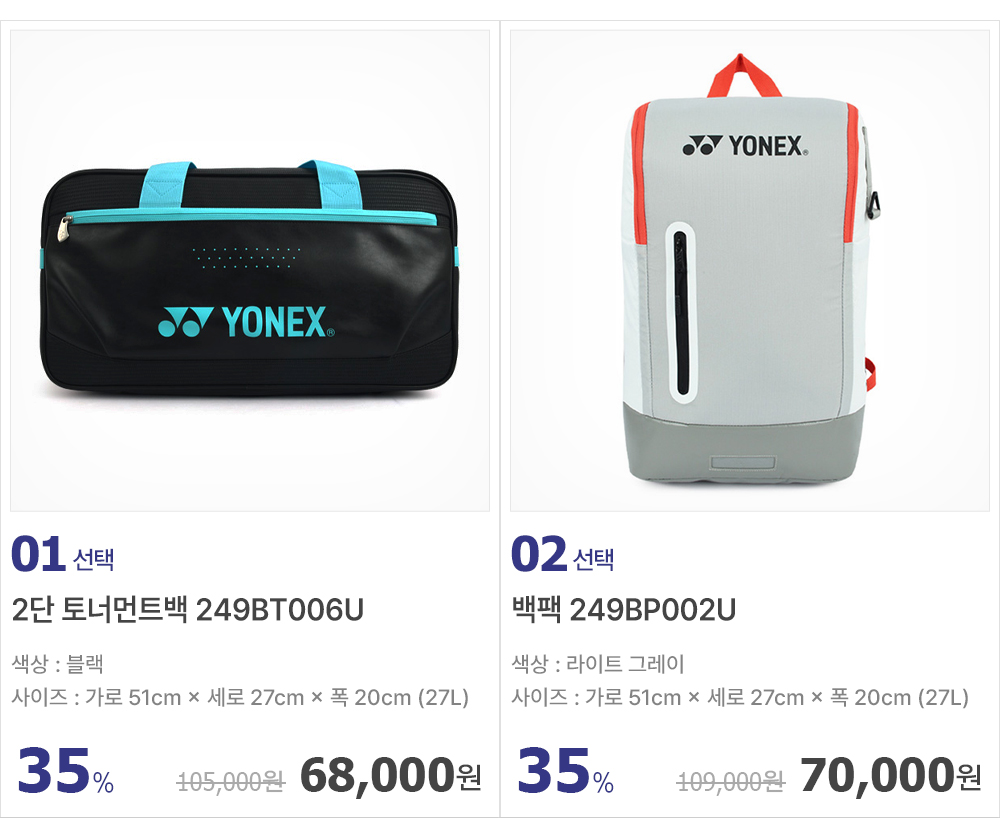Click the size details under the tournament bag
Viewport: 1000px width, 818px height.
(240, 697)
